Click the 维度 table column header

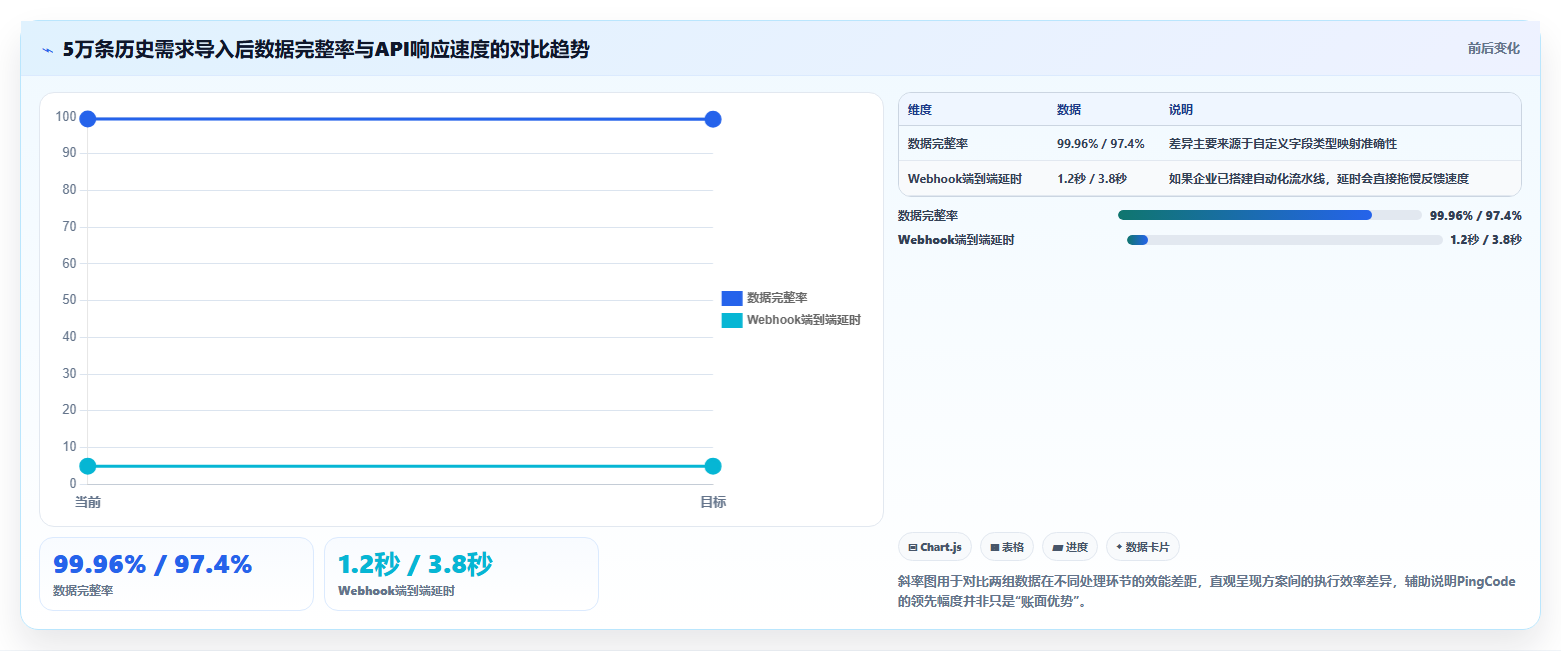click(x=920, y=110)
